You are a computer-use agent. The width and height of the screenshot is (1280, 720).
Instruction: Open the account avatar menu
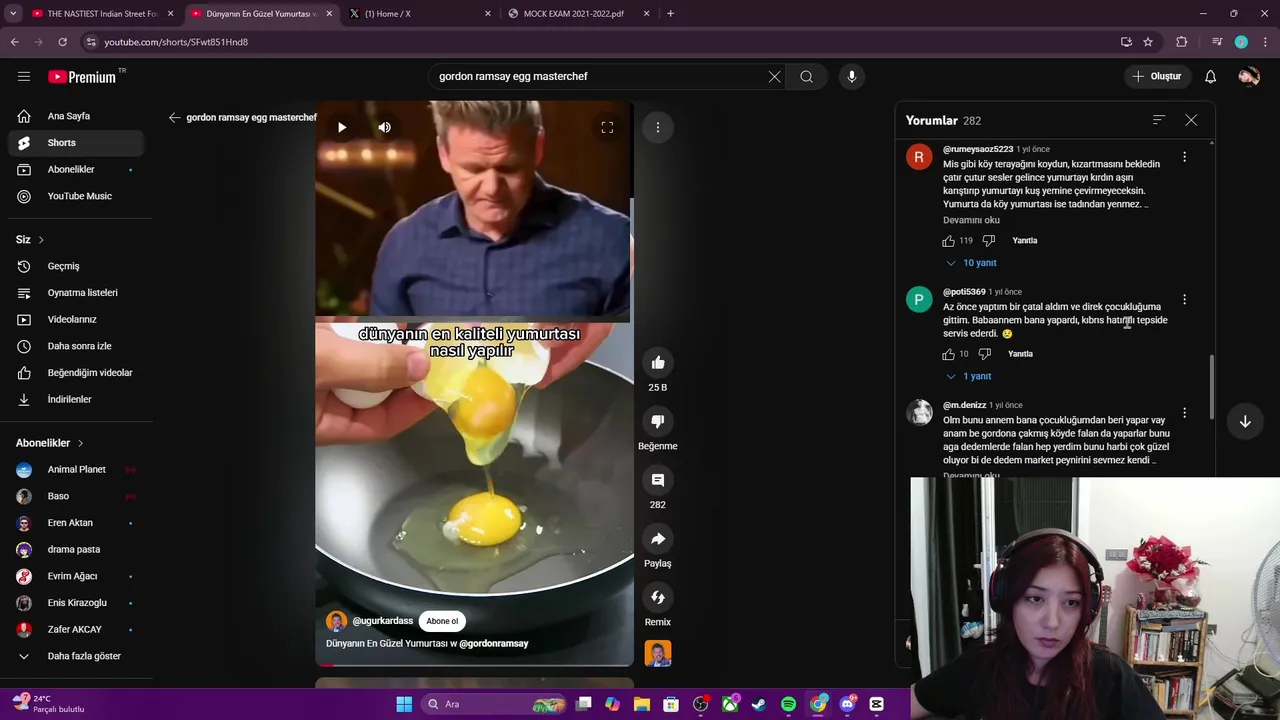coord(1248,76)
